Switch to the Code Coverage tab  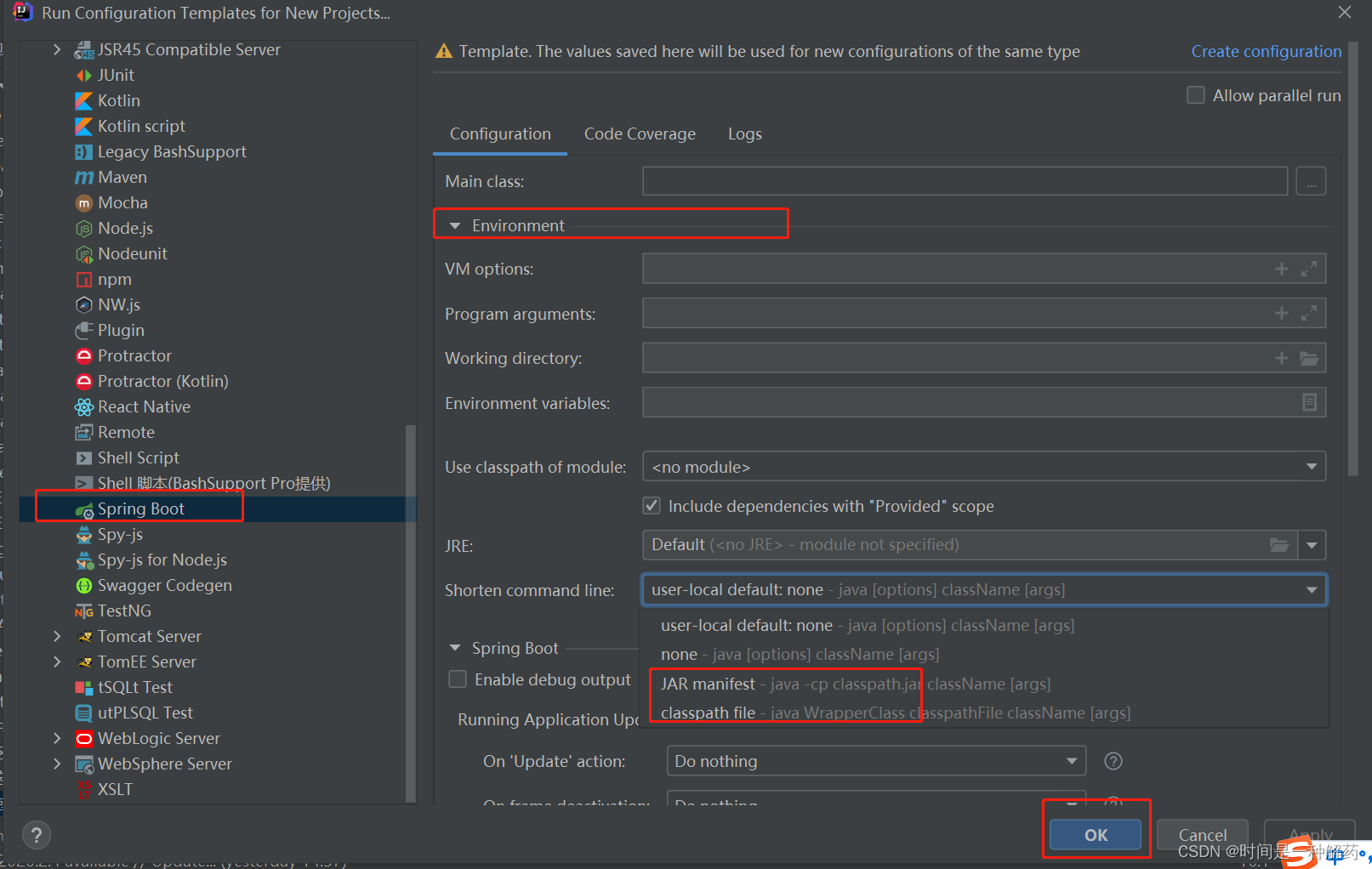(639, 133)
